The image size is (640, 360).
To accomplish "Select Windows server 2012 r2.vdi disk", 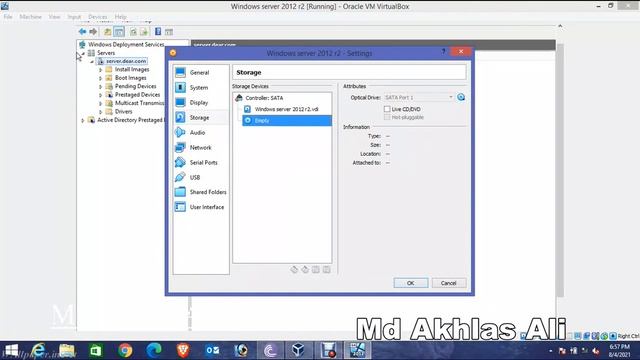I will 287,109.
